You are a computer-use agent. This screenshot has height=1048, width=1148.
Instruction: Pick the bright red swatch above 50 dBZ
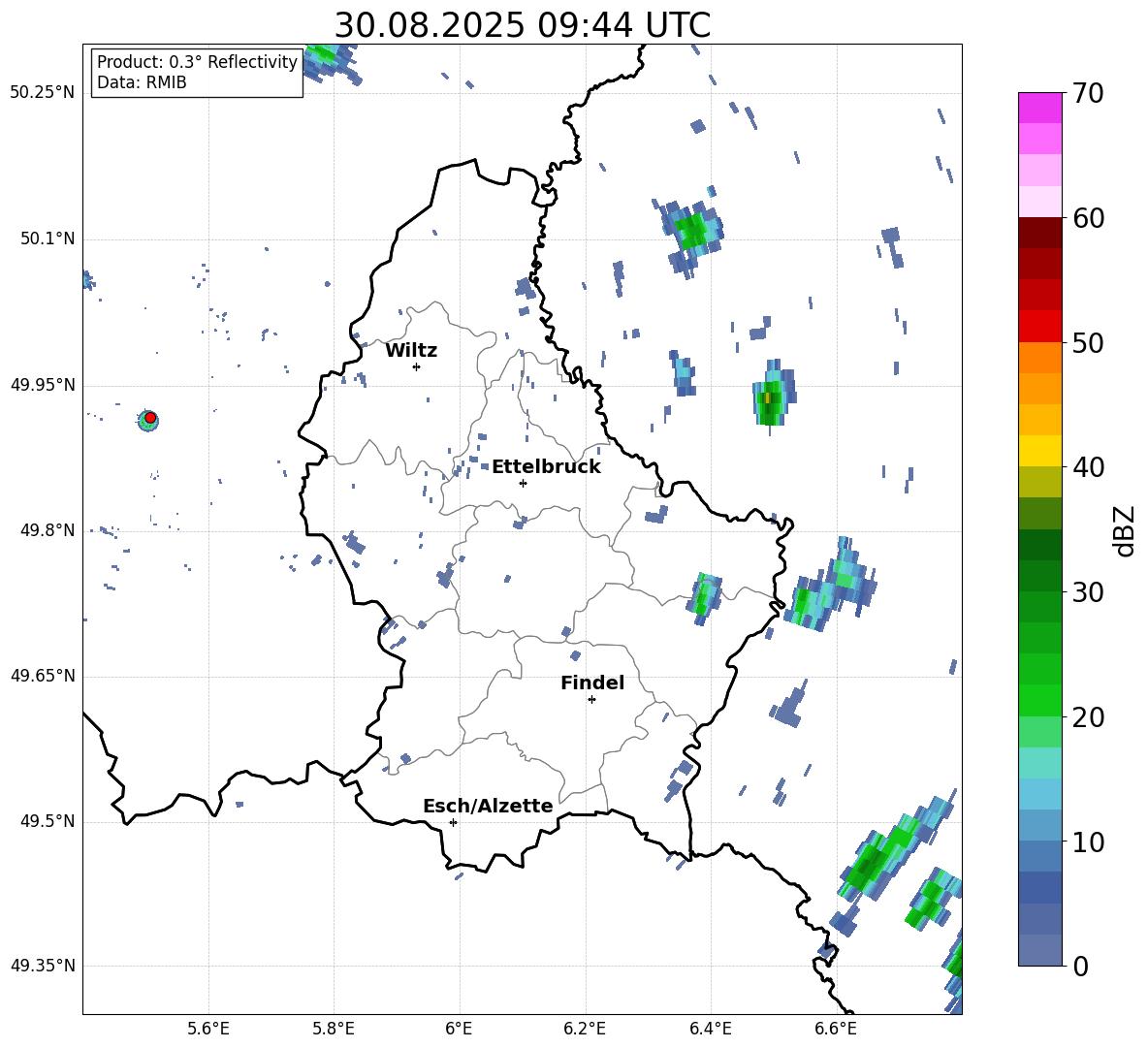tap(1039, 327)
